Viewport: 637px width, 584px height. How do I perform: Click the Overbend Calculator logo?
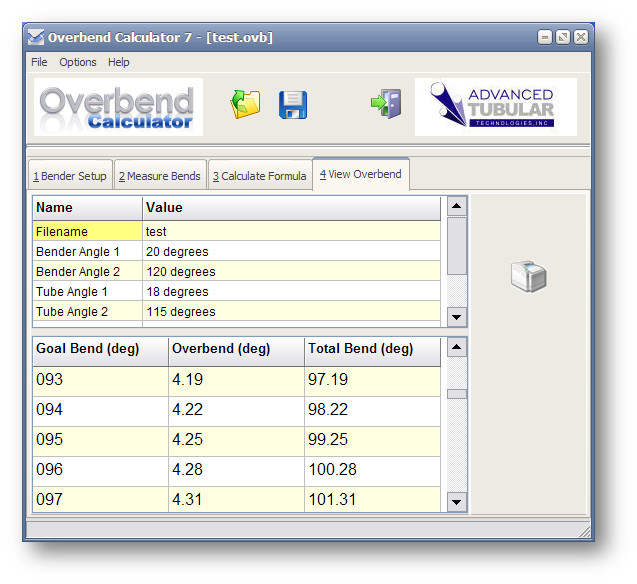[118, 107]
